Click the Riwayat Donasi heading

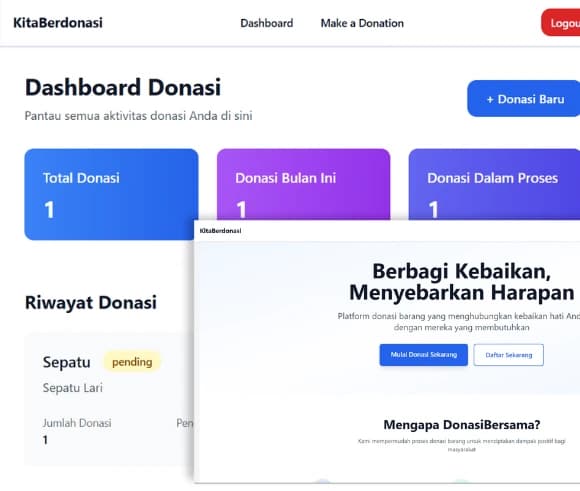91,303
